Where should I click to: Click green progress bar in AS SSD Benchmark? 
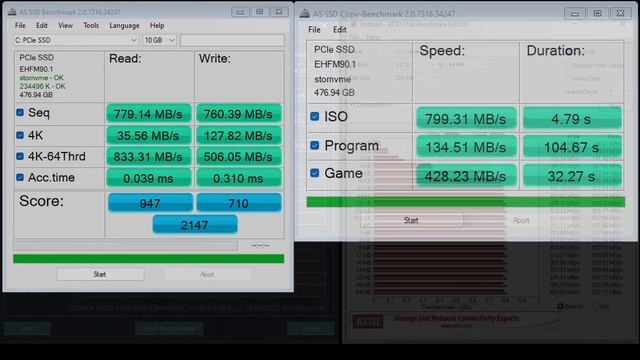tap(149, 258)
